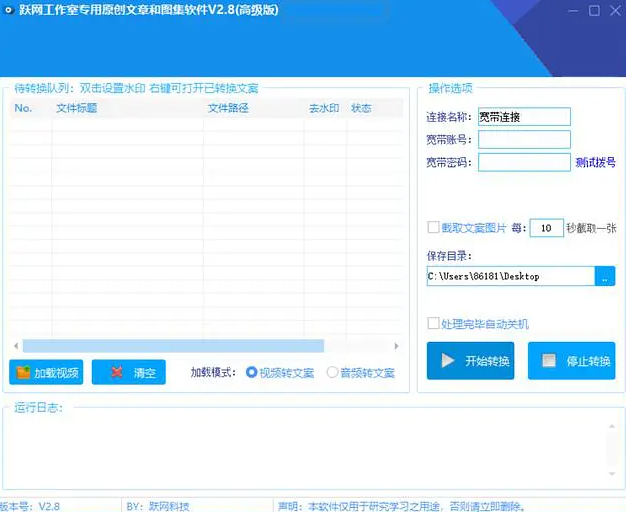Click the 连接名称 input field
Screen dimensions: 626x512
pyautogui.click(x=524, y=117)
